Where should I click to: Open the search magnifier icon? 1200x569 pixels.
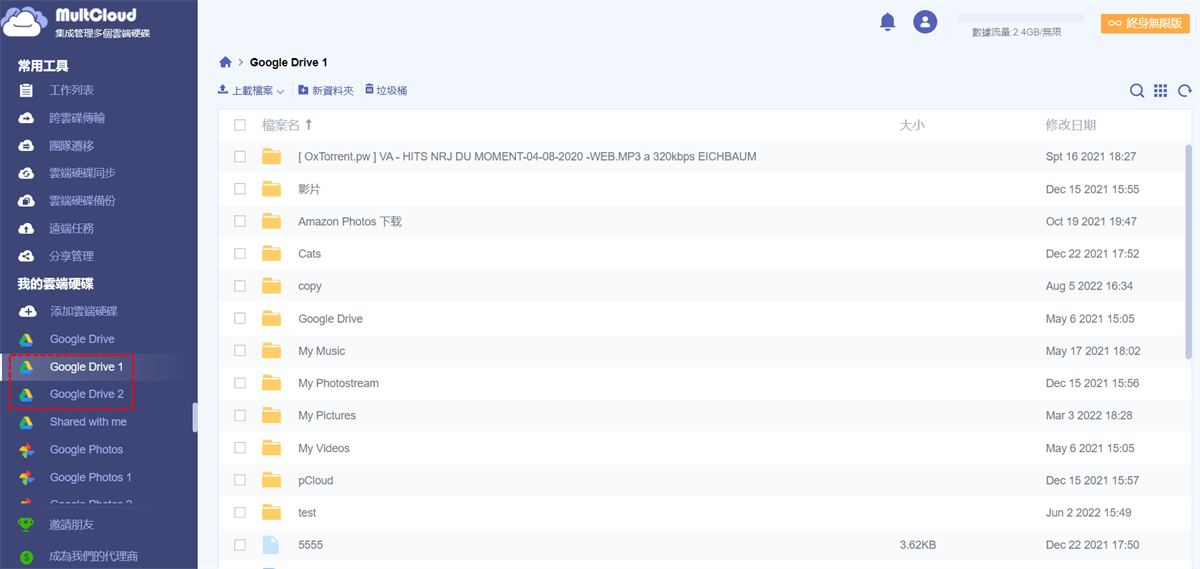(x=1137, y=91)
